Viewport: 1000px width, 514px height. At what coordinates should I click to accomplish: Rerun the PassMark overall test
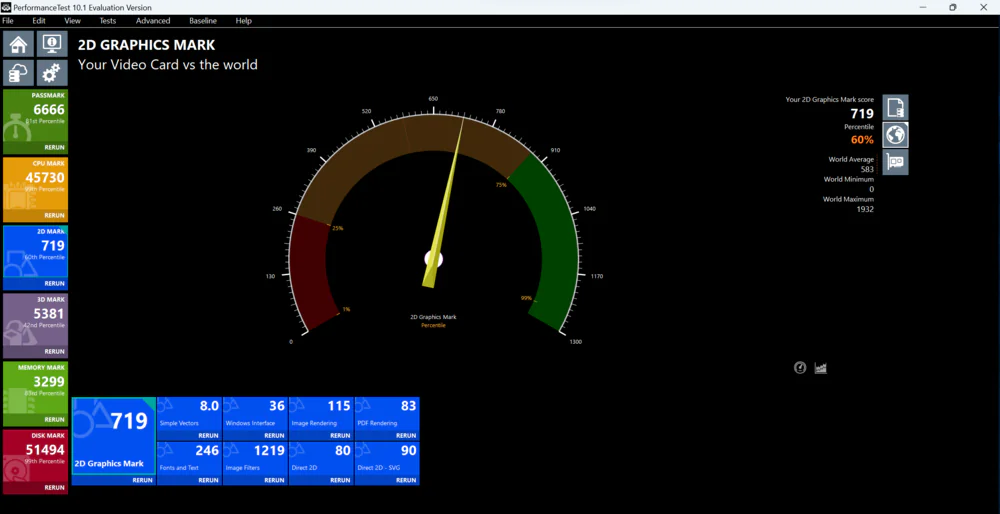tap(54, 147)
